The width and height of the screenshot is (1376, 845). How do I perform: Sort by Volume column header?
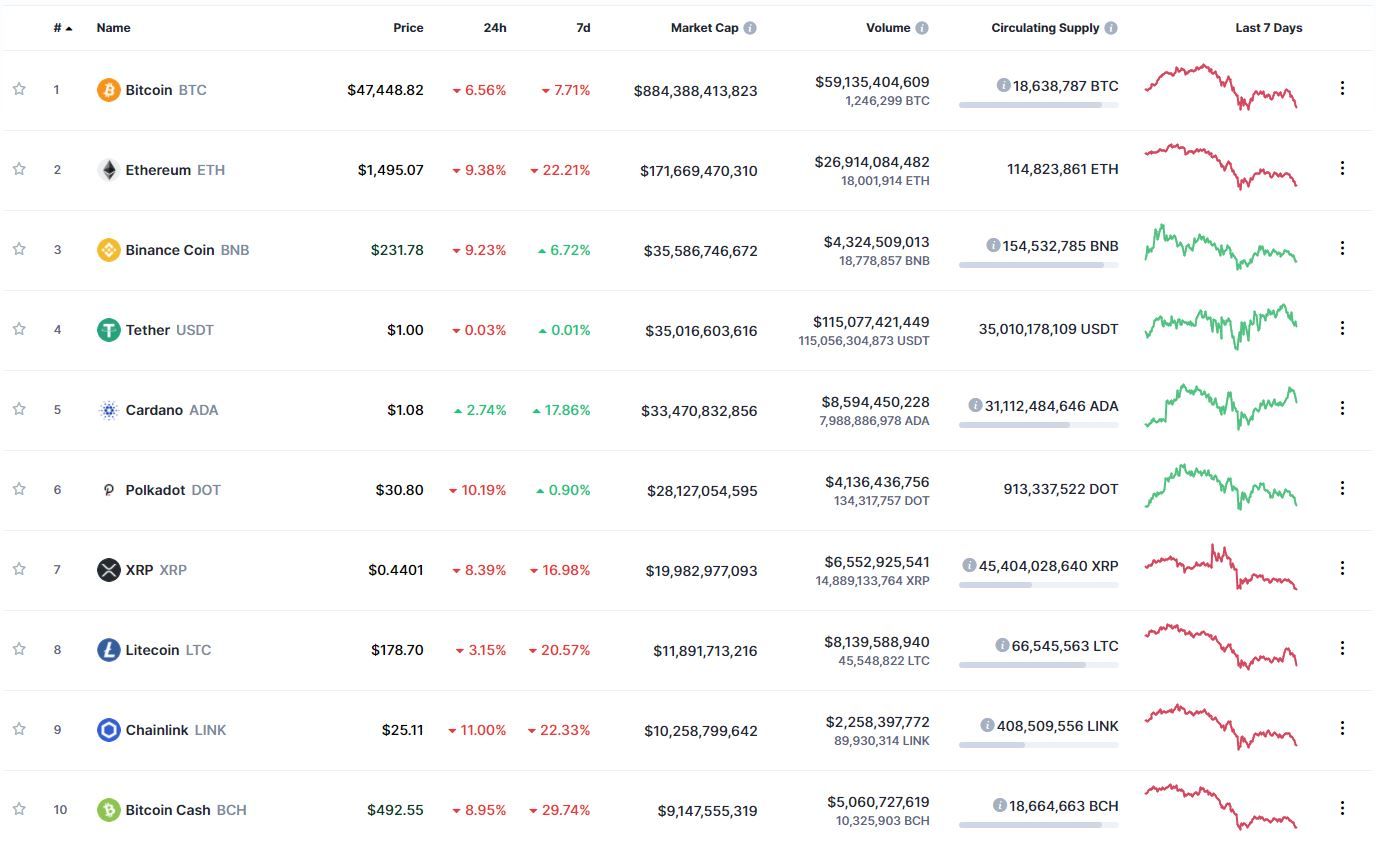[888, 28]
